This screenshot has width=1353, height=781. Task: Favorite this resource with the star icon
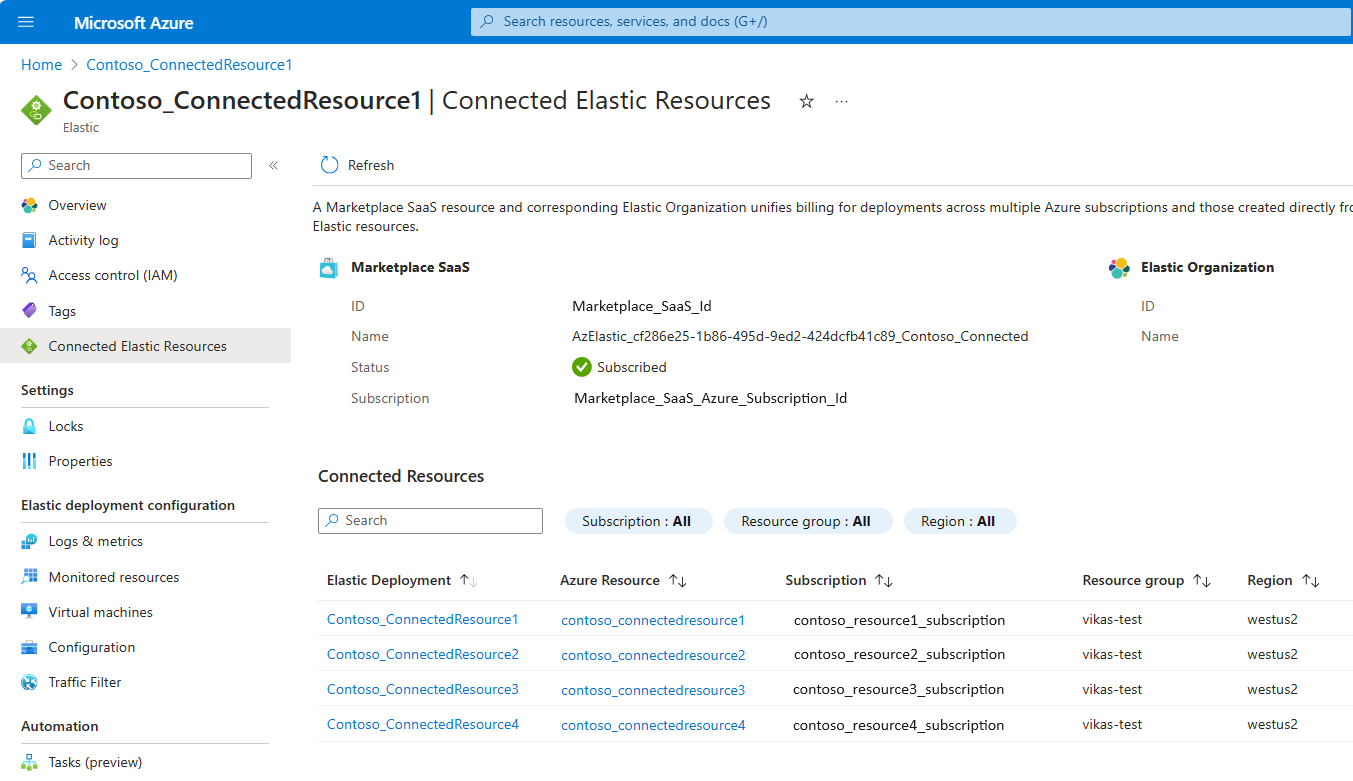tap(806, 101)
